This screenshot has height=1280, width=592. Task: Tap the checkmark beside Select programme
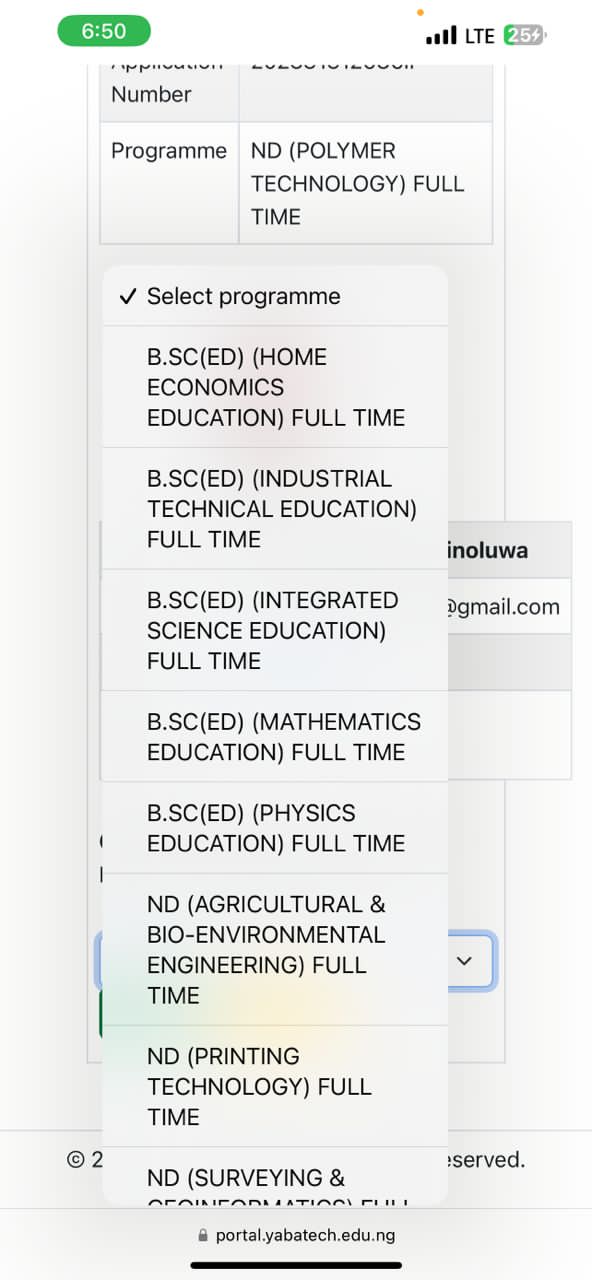(x=127, y=296)
